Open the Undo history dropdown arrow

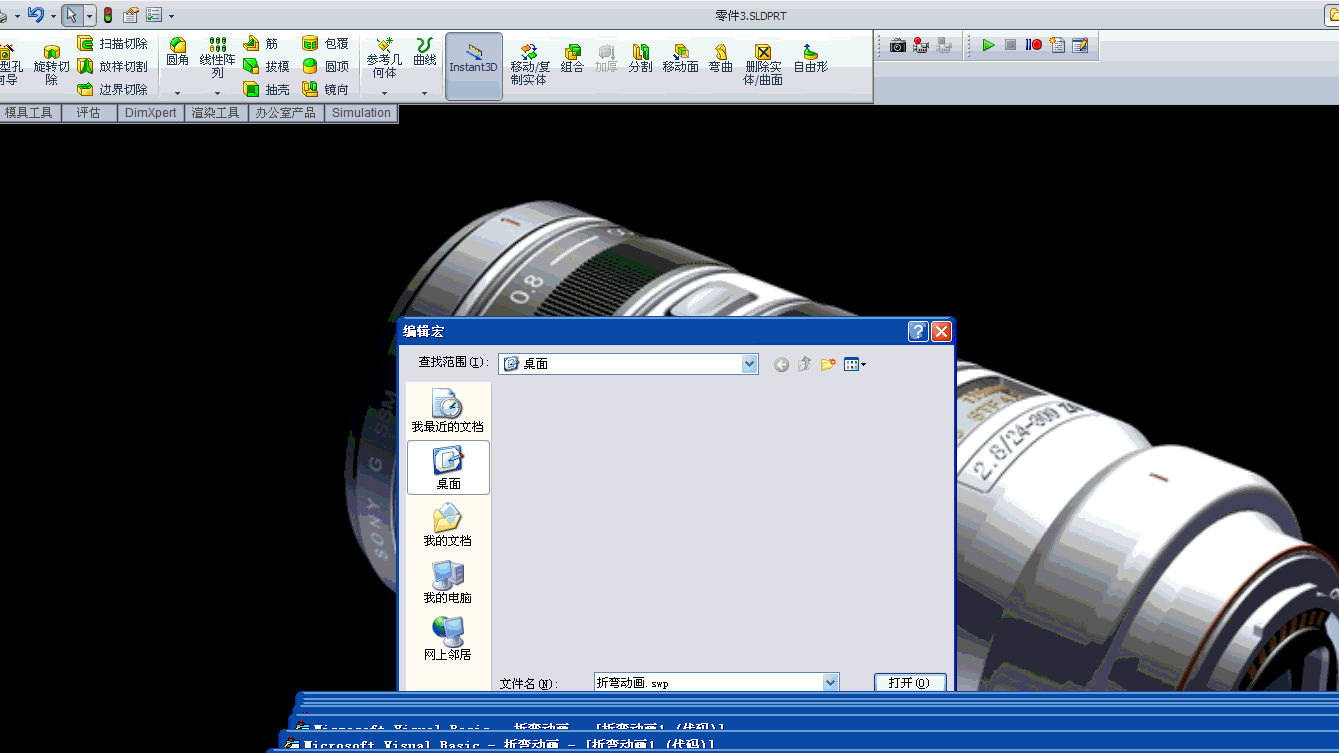pos(53,16)
